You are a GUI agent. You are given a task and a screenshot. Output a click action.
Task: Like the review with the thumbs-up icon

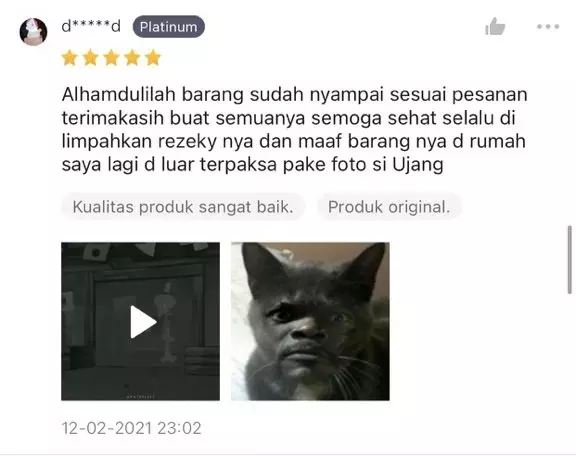tap(495, 27)
